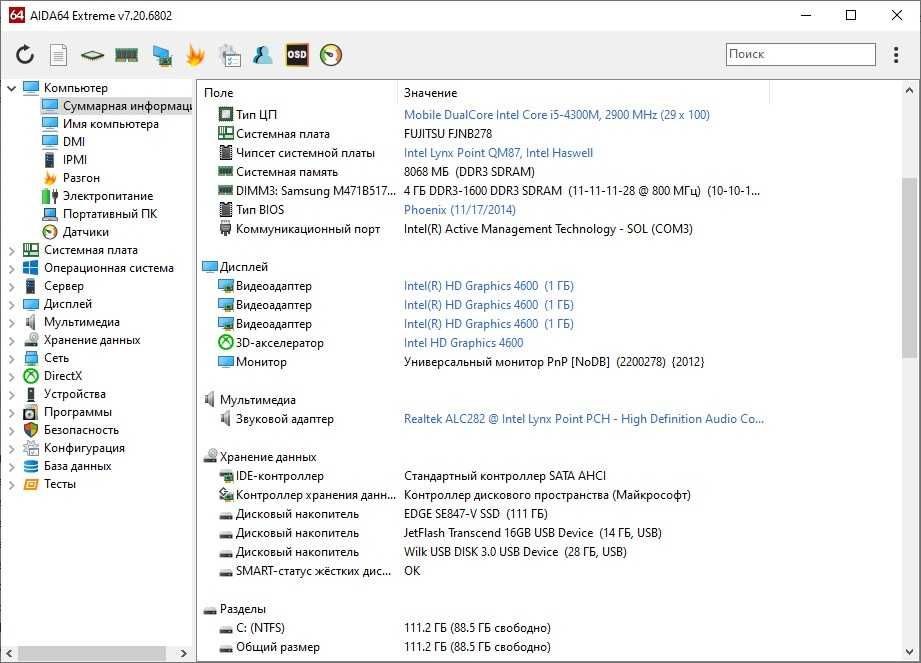
Task: Open the Report page icon
Action: [58, 55]
